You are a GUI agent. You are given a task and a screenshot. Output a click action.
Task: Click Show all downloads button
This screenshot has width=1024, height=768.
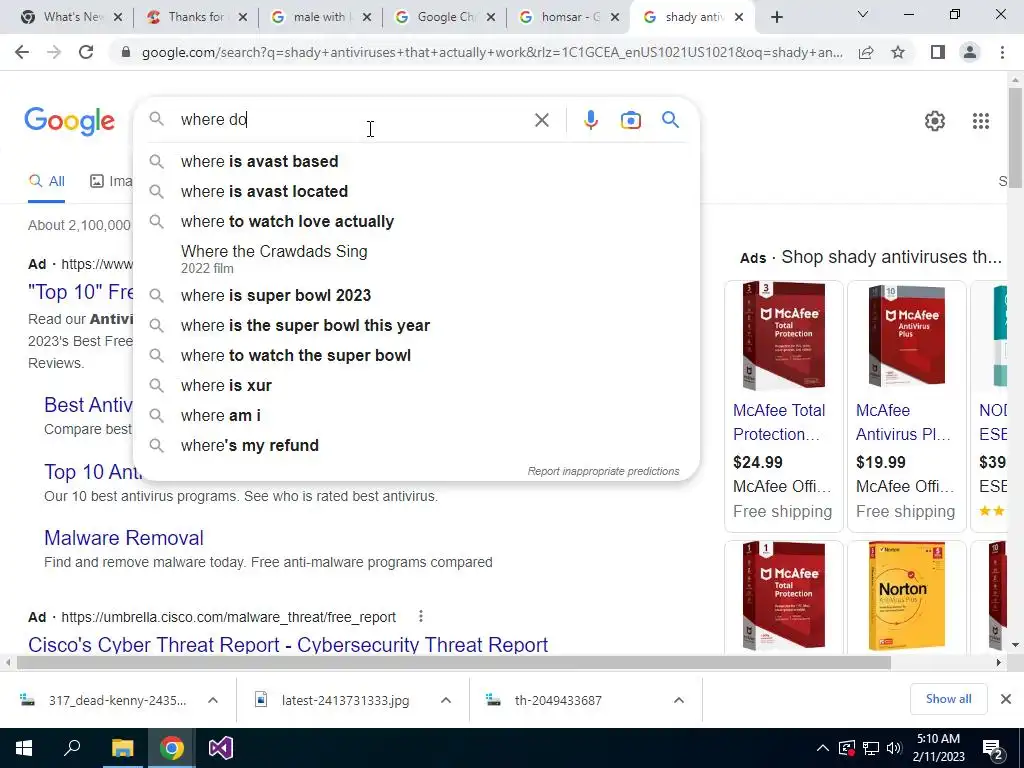point(948,699)
